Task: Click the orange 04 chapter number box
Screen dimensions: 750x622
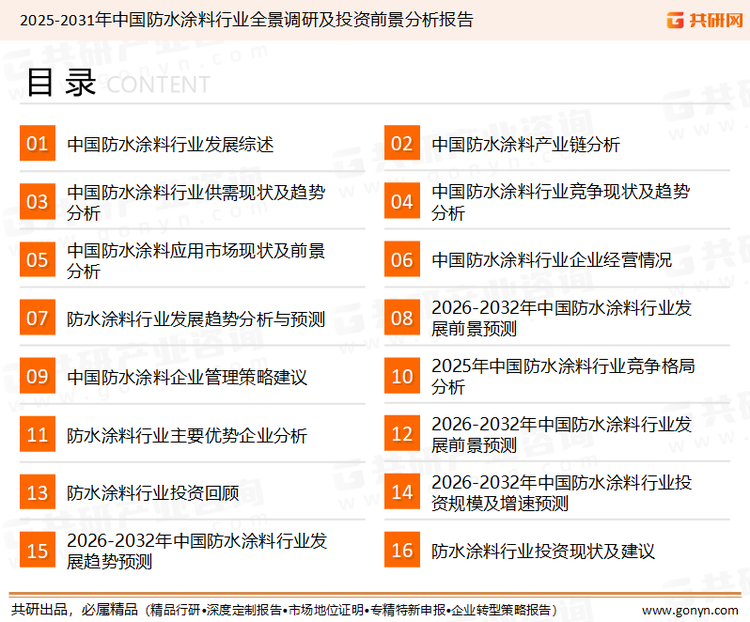Action: pos(402,201)
